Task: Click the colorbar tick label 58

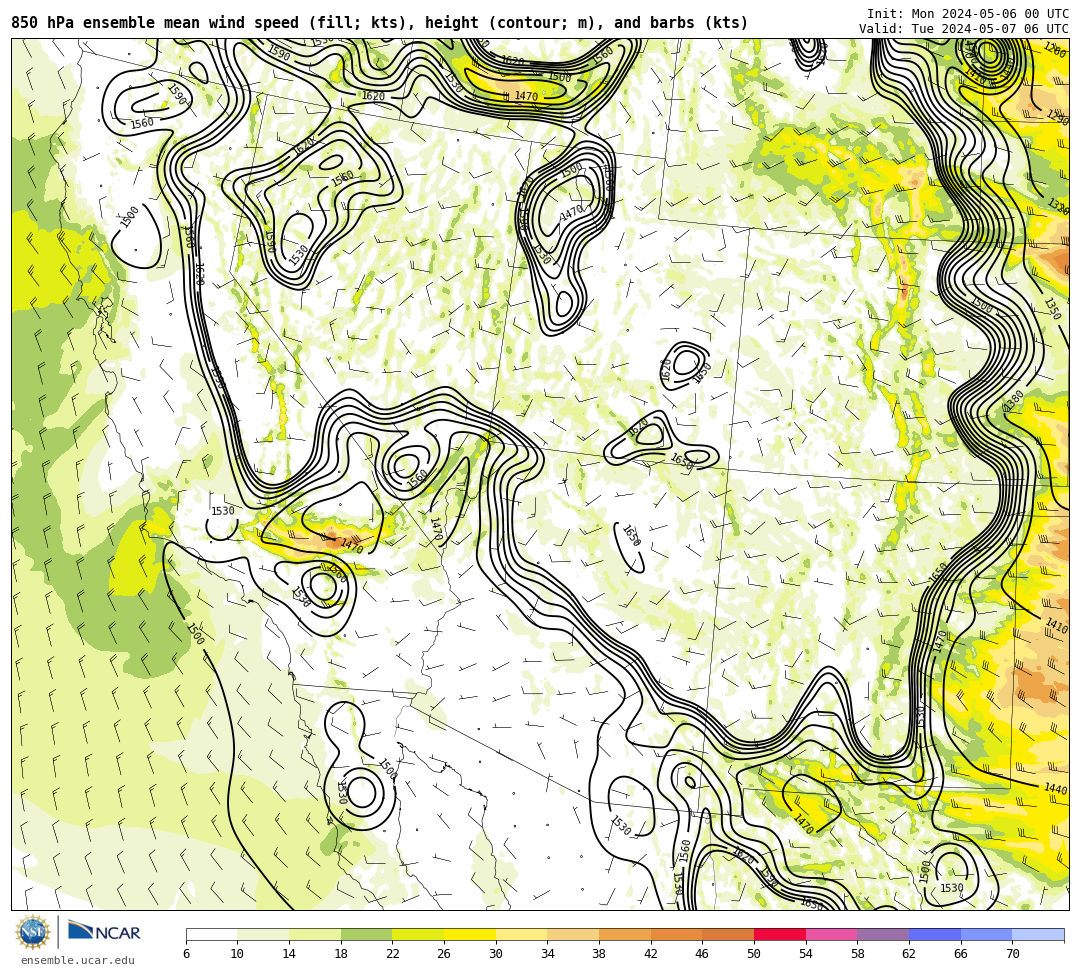Action: click(858, 954)
